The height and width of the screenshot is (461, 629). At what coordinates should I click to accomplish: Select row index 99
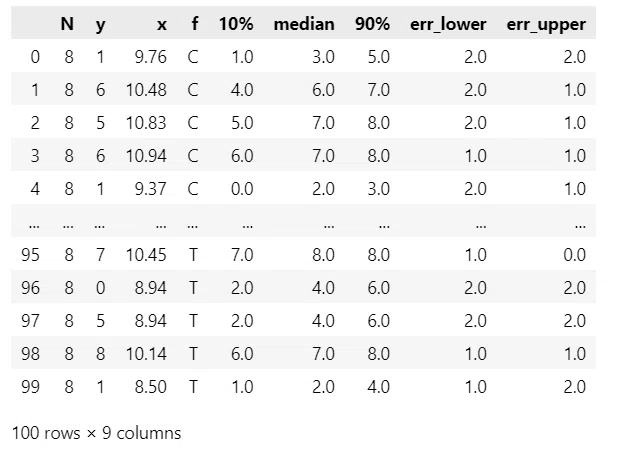(x=30, y=387)
